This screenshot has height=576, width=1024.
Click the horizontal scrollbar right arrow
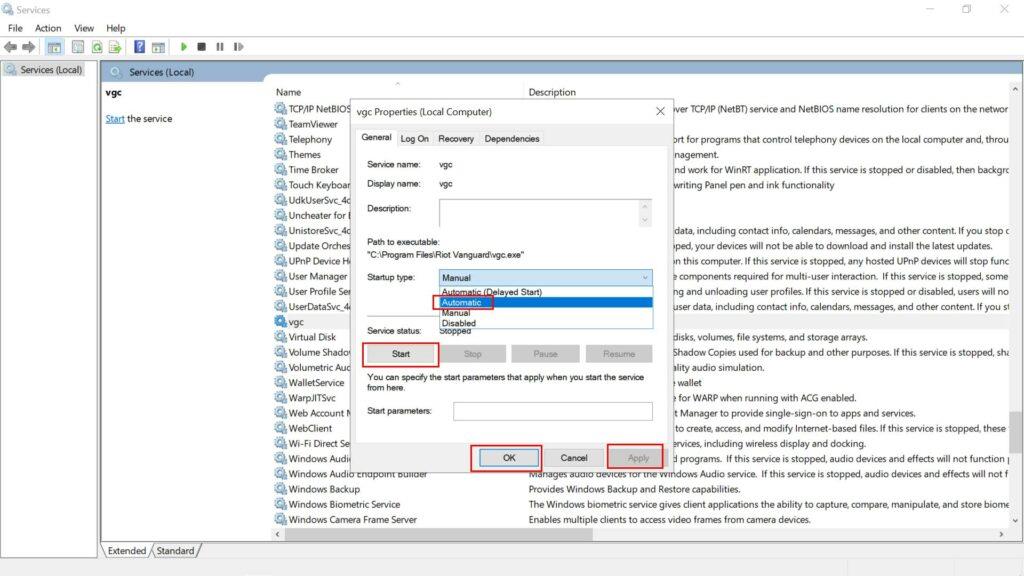(1001, 534)
